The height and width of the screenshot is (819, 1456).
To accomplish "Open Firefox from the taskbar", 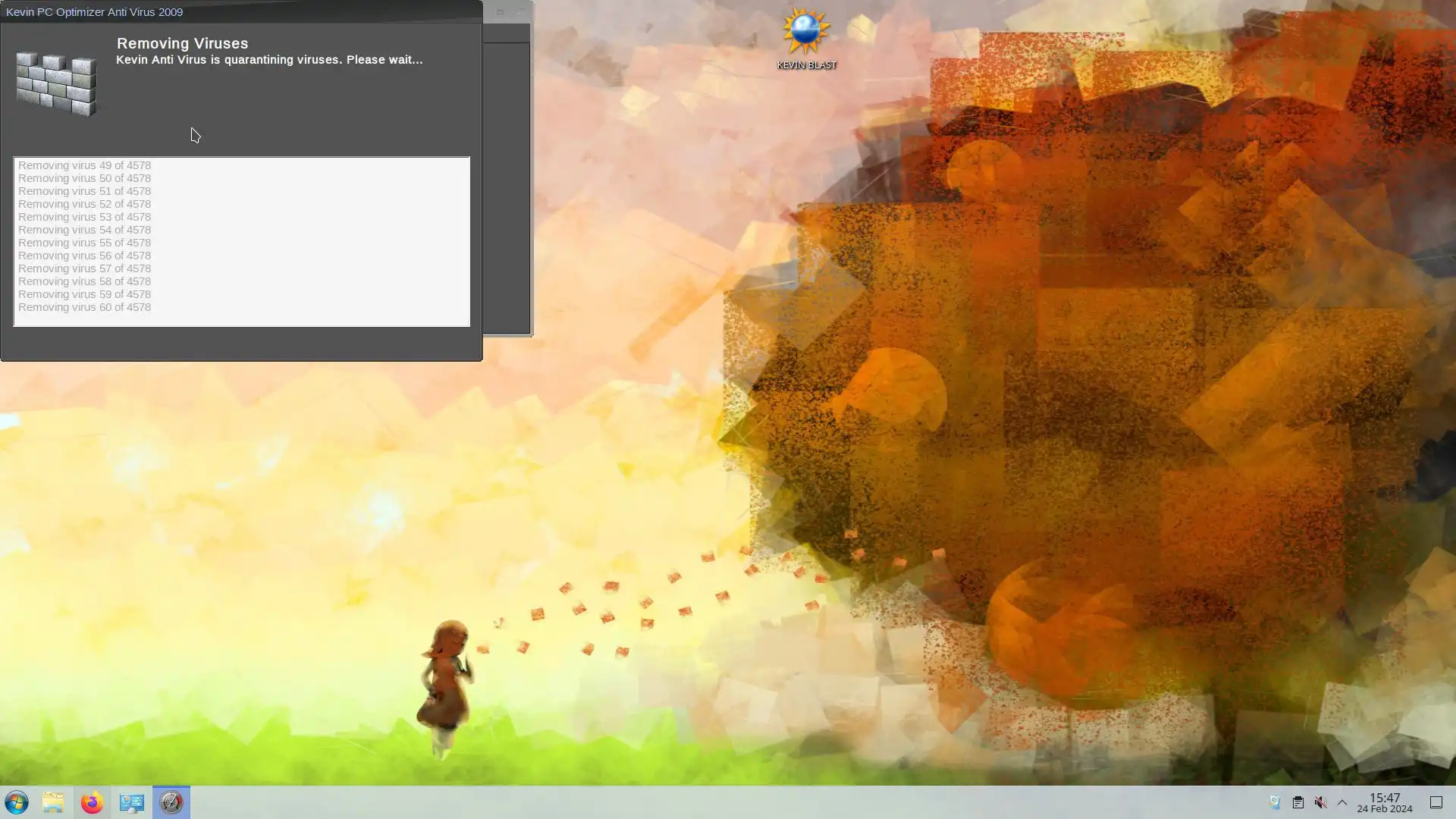I will coord(92,802).
